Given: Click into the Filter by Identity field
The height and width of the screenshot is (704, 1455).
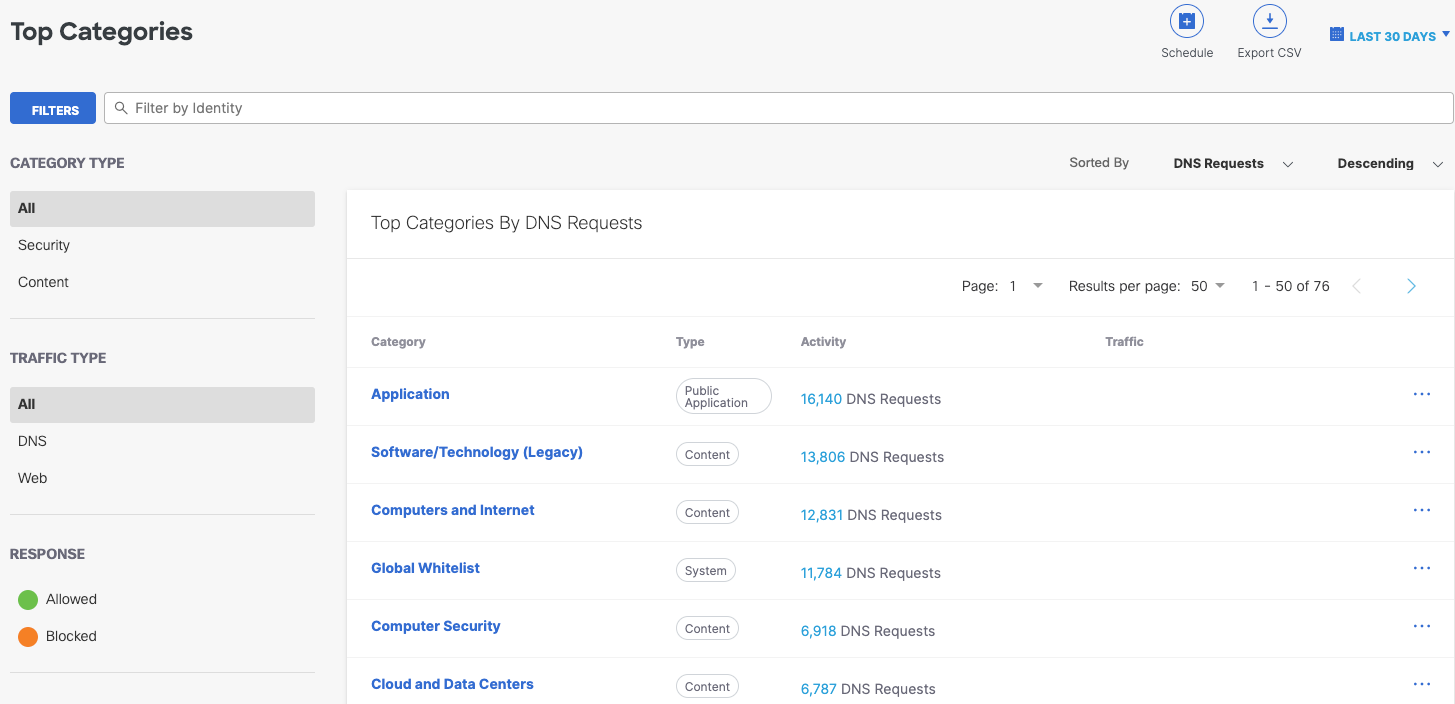Looking at the screenshot, I should coord(778,108).
